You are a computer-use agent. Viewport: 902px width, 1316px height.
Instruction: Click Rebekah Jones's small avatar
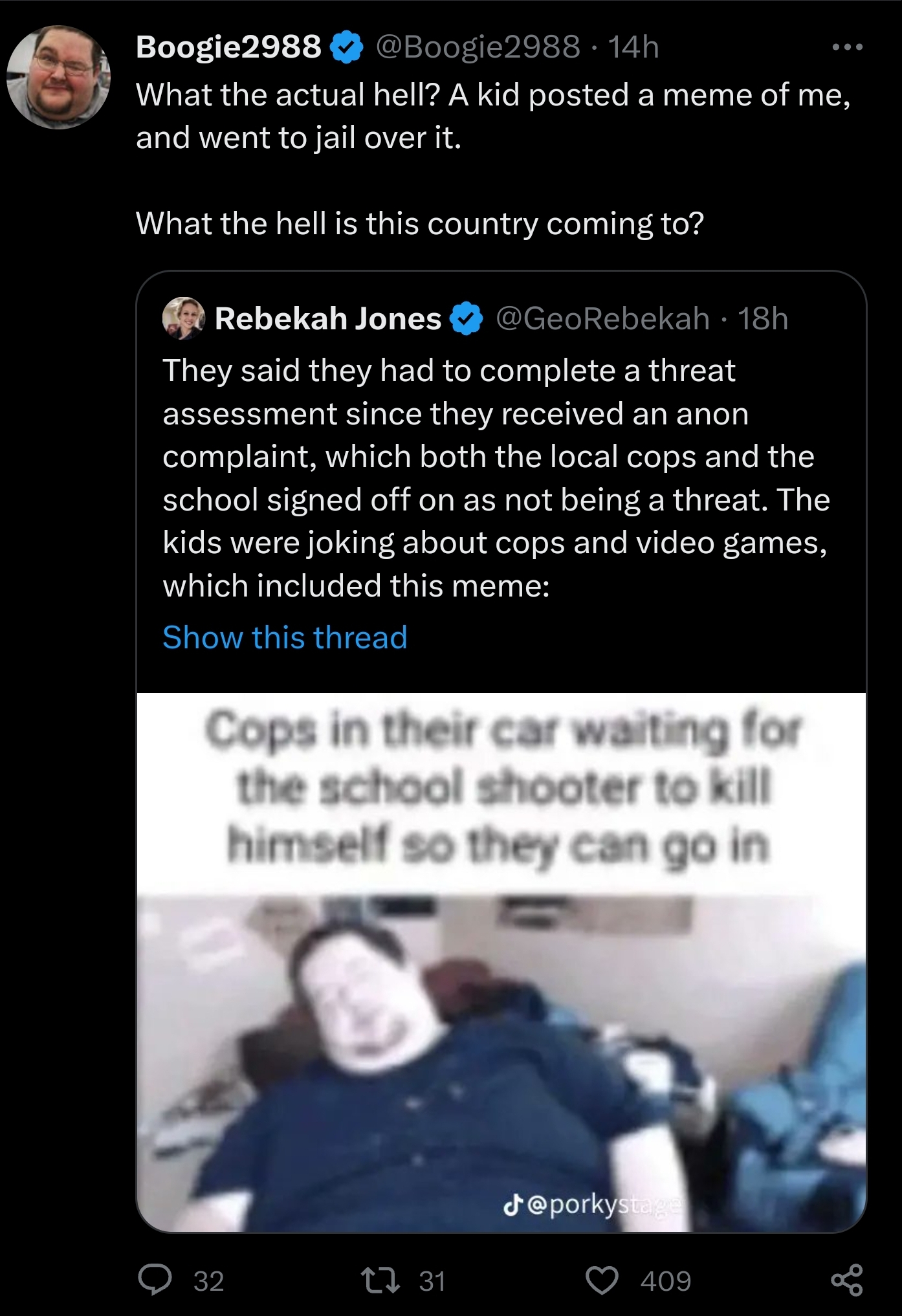click(184, 318)
